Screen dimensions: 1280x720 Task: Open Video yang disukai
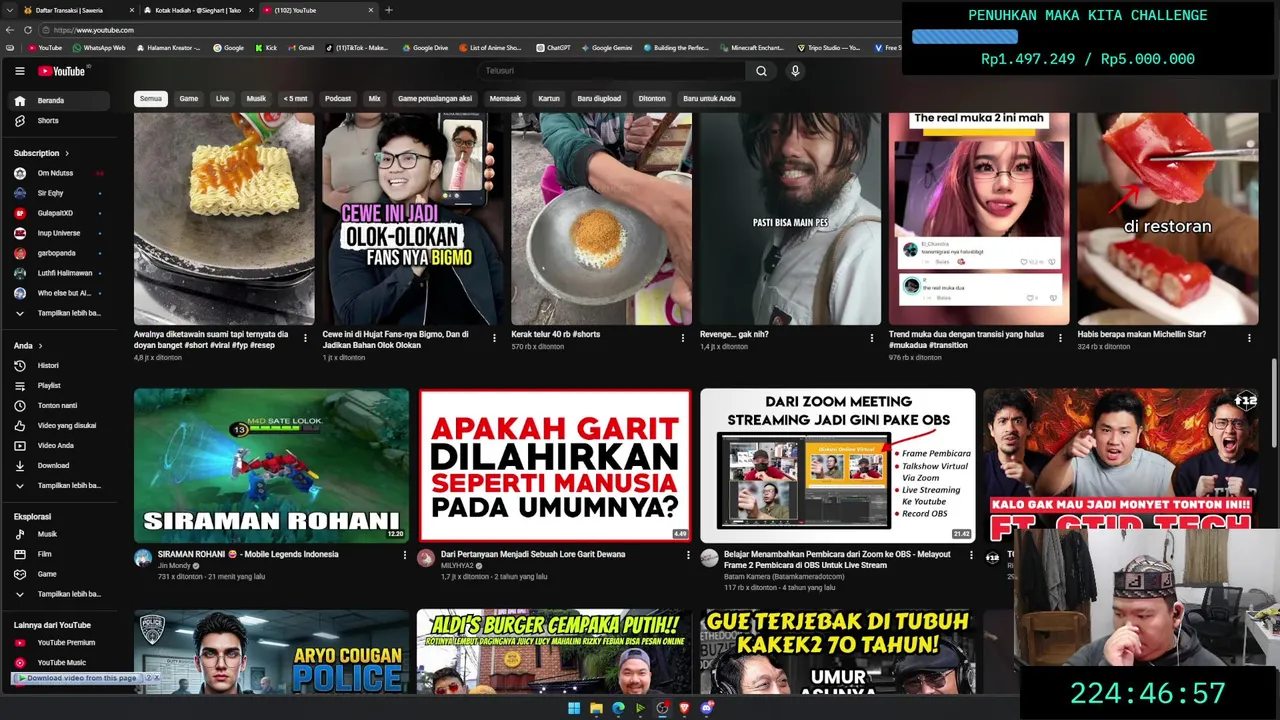coord(59,426)
